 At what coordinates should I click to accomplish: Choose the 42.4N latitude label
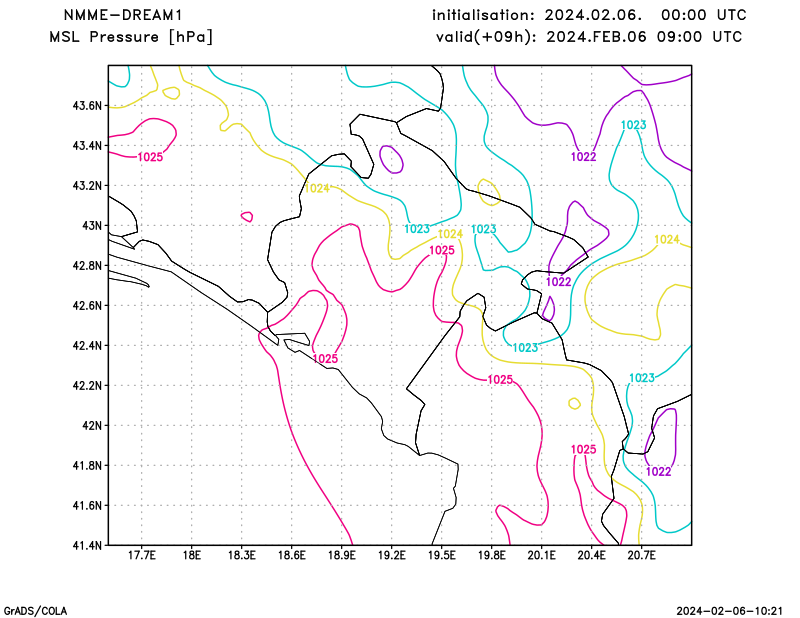point(87,345)
